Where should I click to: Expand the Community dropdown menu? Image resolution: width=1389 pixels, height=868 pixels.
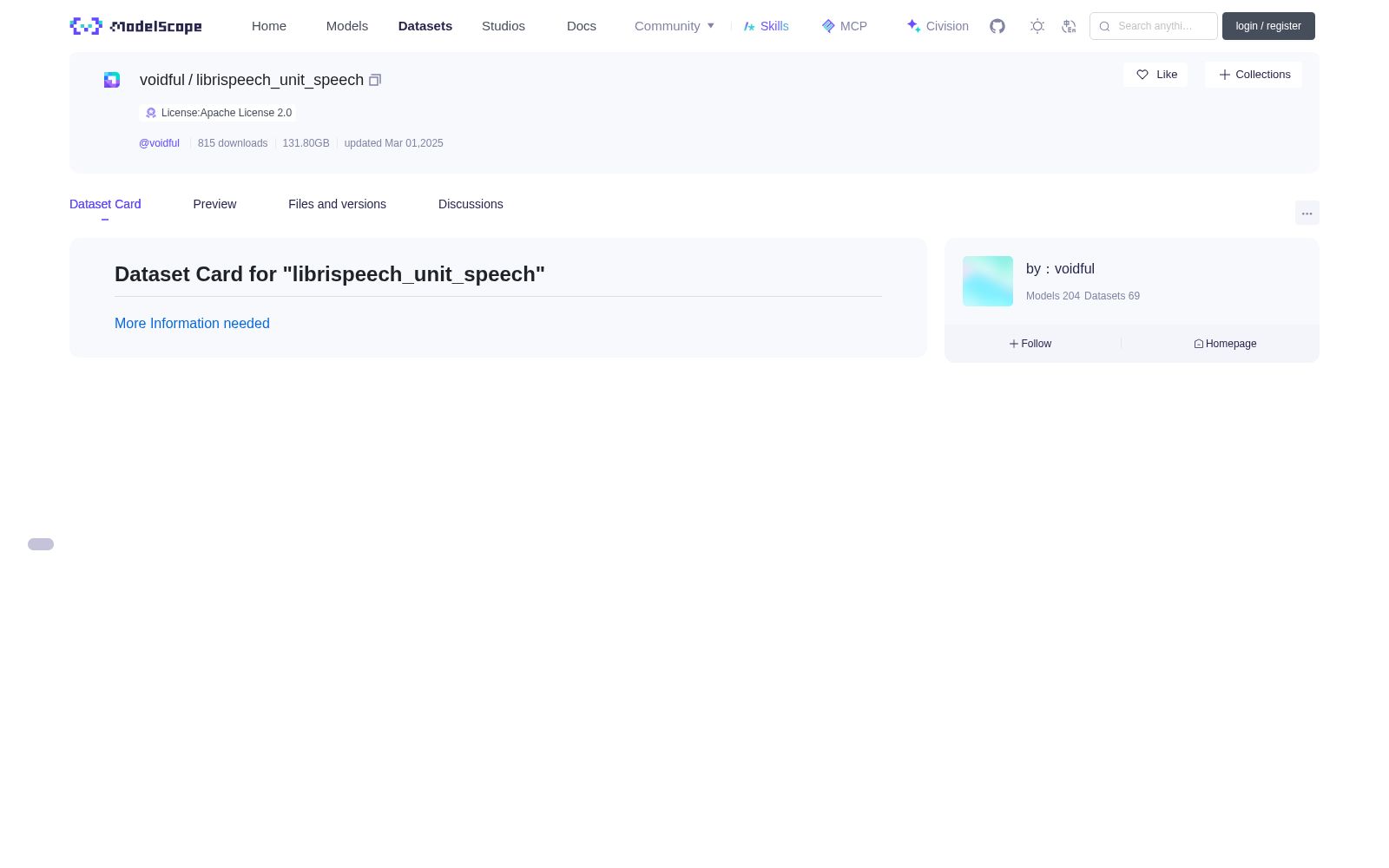point(675,26)
